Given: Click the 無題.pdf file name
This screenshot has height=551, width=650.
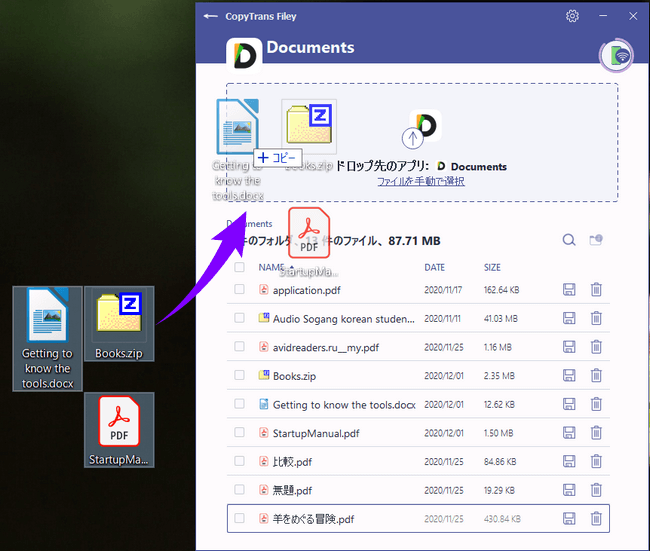Looking at the screenshot, I should 292,490.
